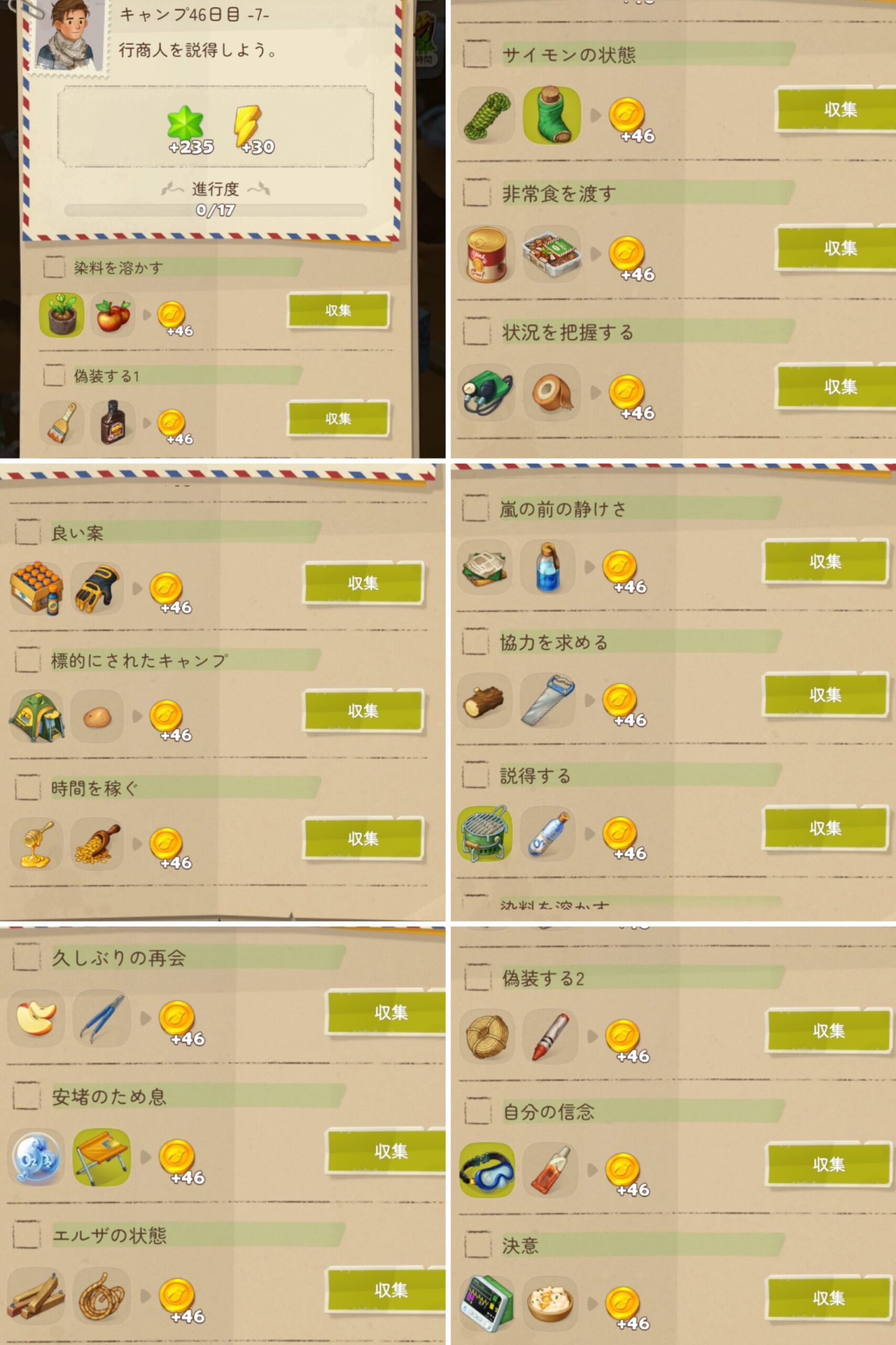Tap the red crayon item icon
The image size is (896, 1345).
(550, 1036)
